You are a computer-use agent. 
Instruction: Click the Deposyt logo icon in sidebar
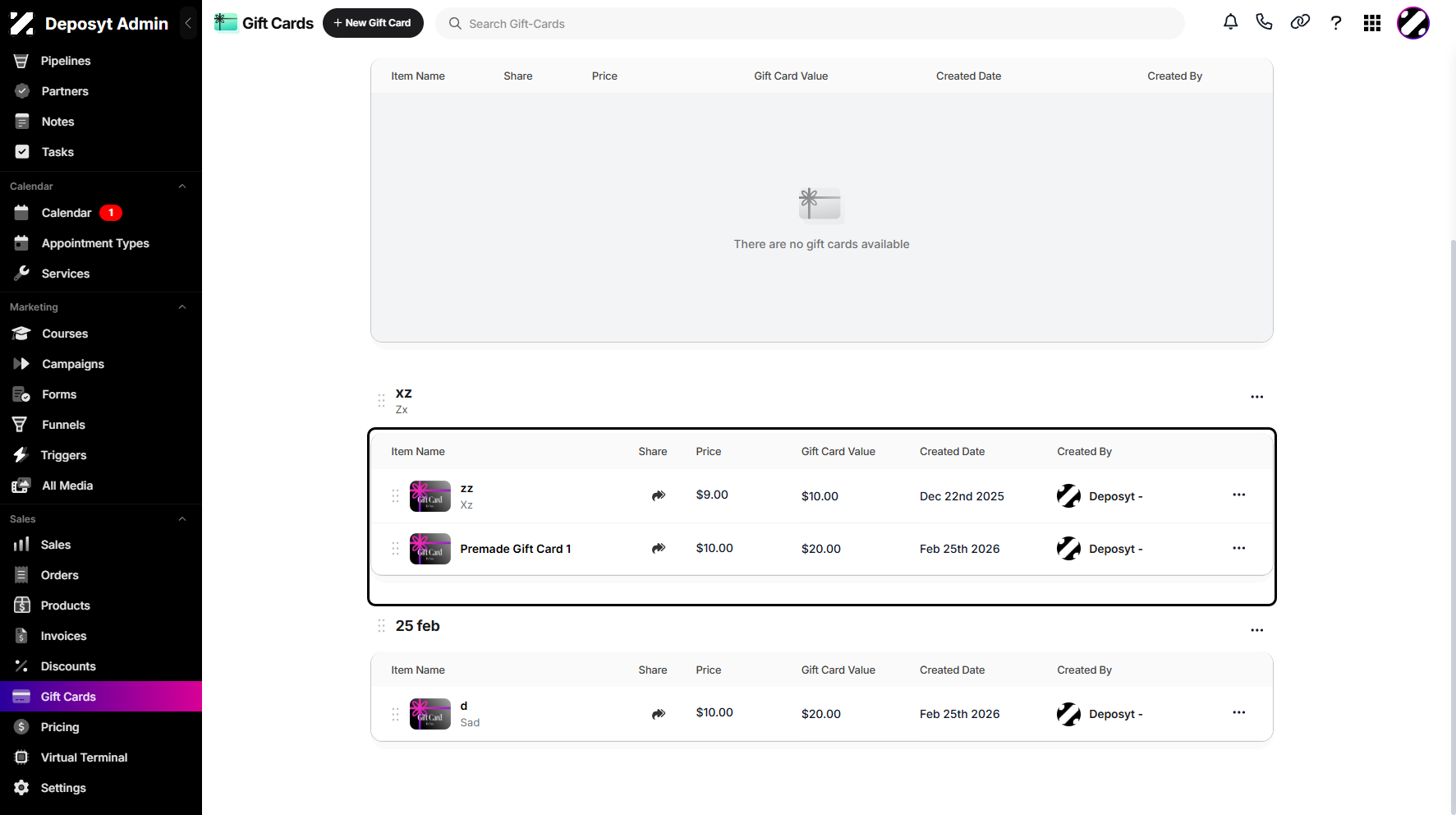coord(22,24)
